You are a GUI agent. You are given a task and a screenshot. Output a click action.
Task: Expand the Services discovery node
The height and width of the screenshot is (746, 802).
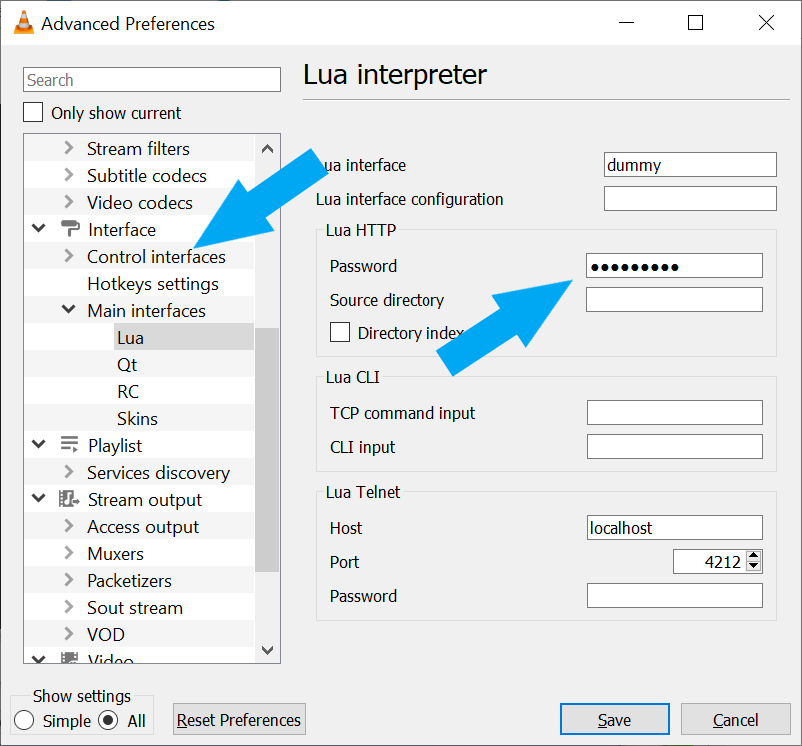point(69,472)
